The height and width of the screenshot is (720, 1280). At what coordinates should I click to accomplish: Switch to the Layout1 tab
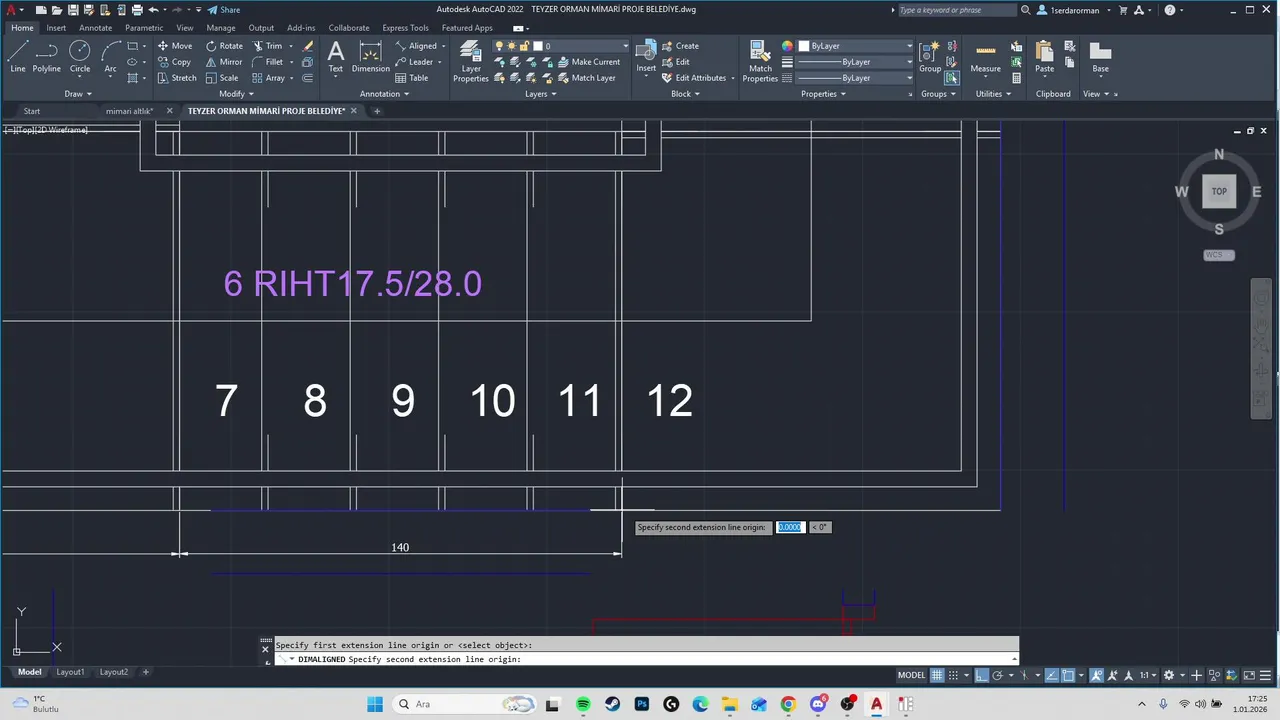click(x=70, y=672)
